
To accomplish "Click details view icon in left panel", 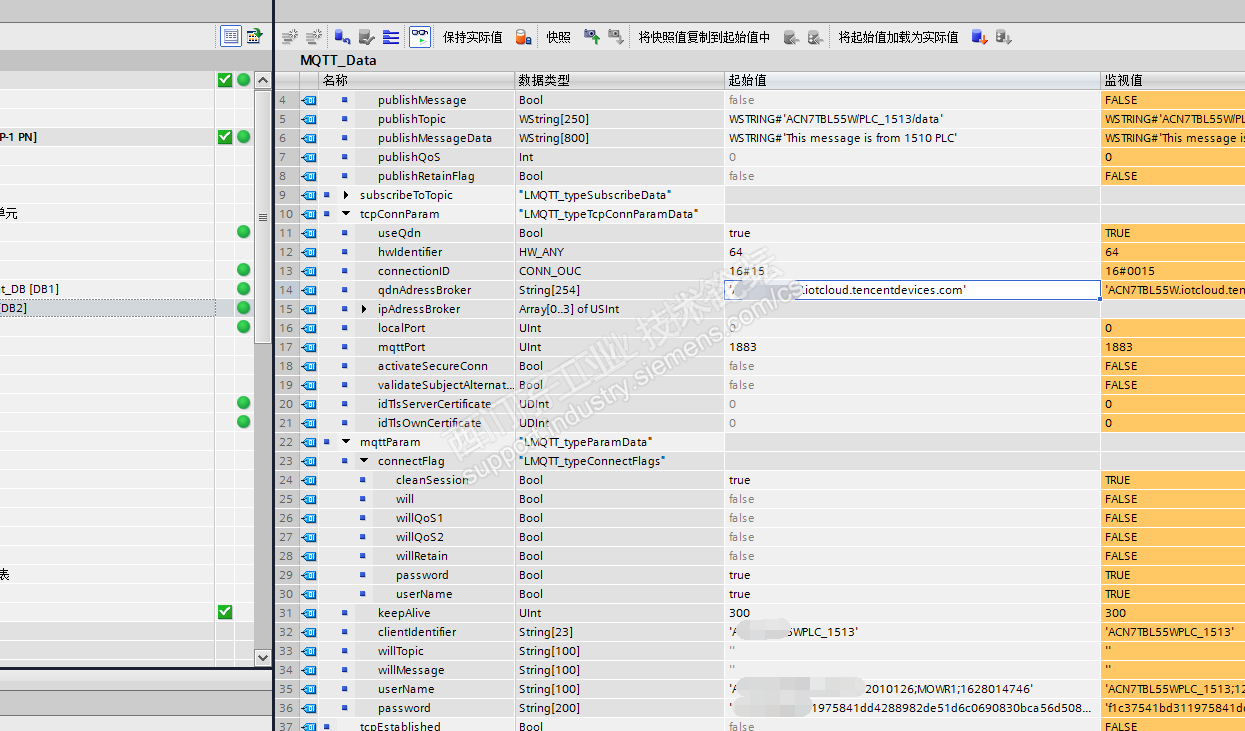I will (231, 36).
